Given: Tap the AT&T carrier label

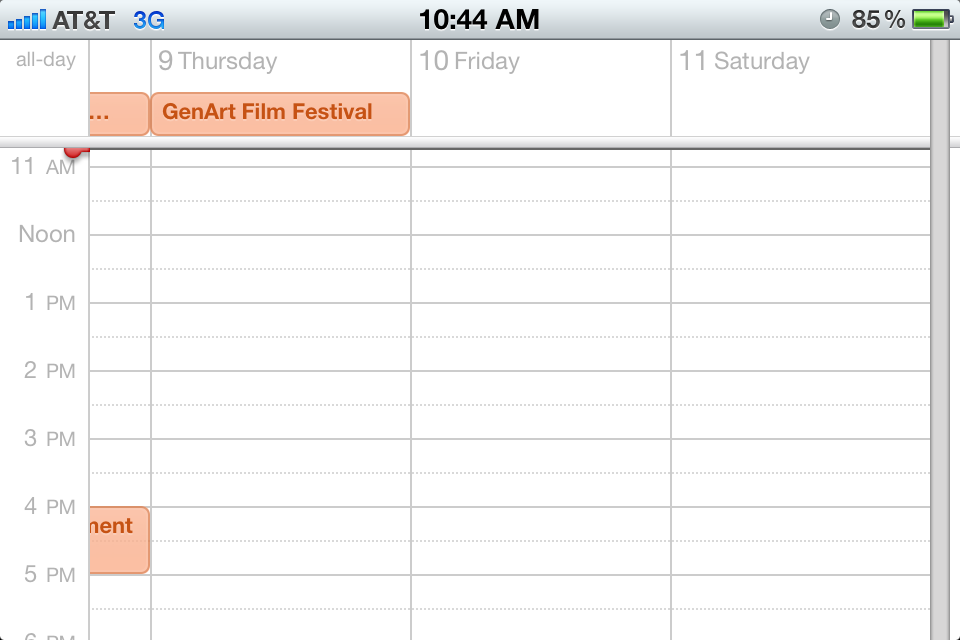Looking at the screenshot, I should tap(84, 19).
